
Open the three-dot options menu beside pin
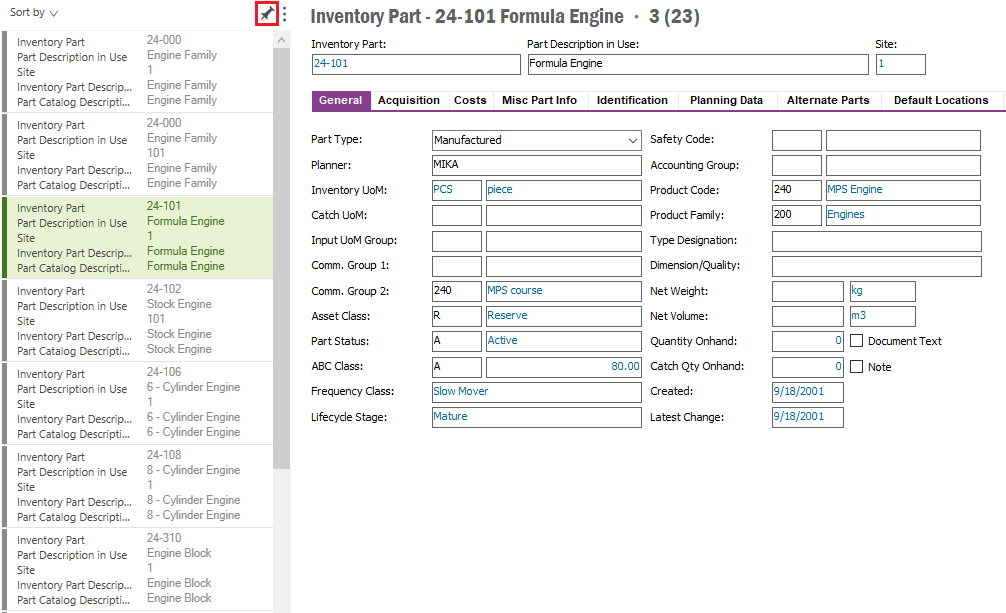pos(285,14)
